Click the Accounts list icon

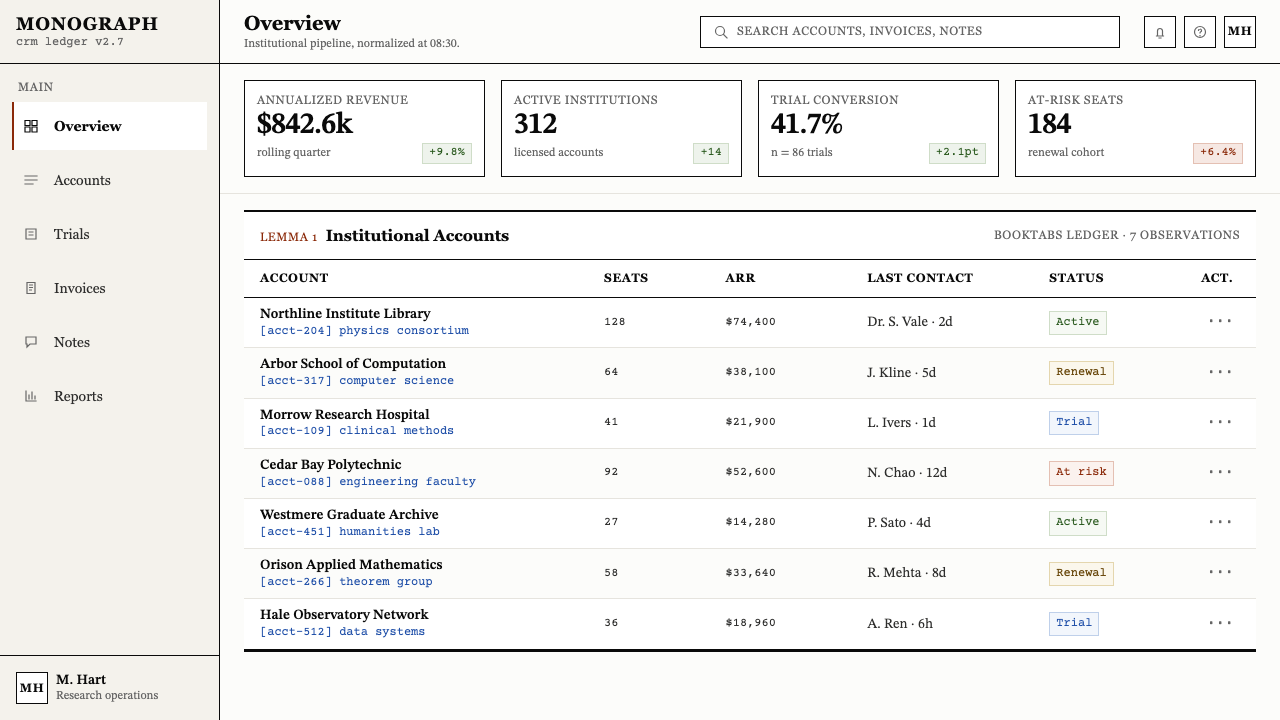click(x=31, y=180)
